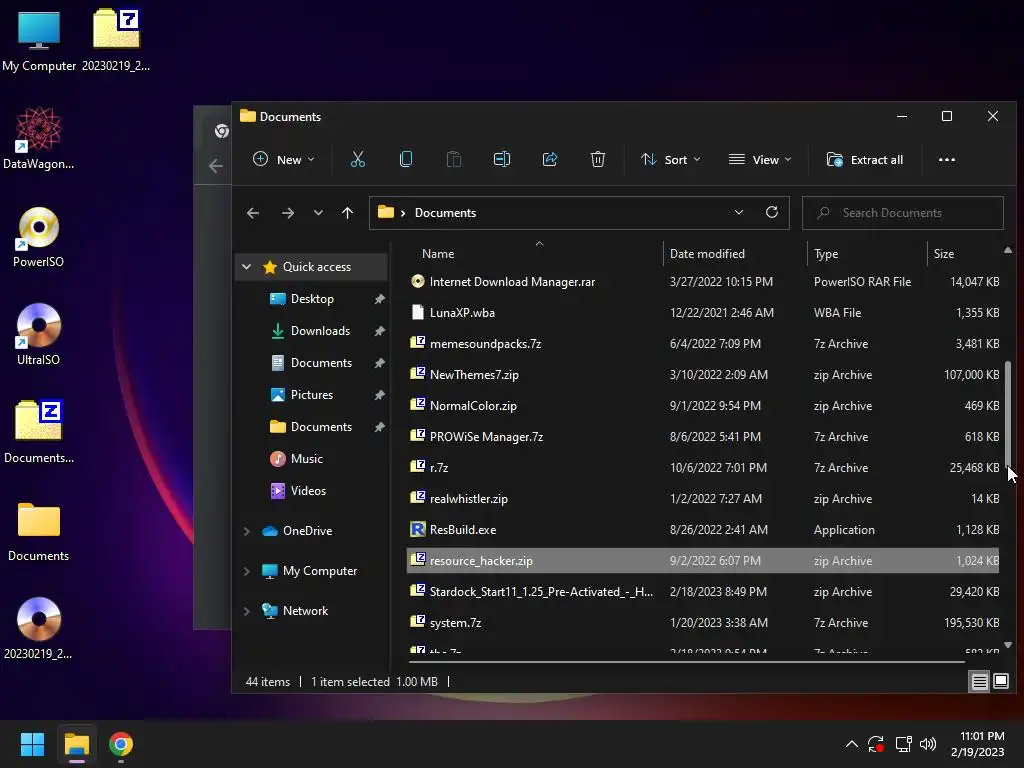Open Music in navigation pane

point(306,458)
